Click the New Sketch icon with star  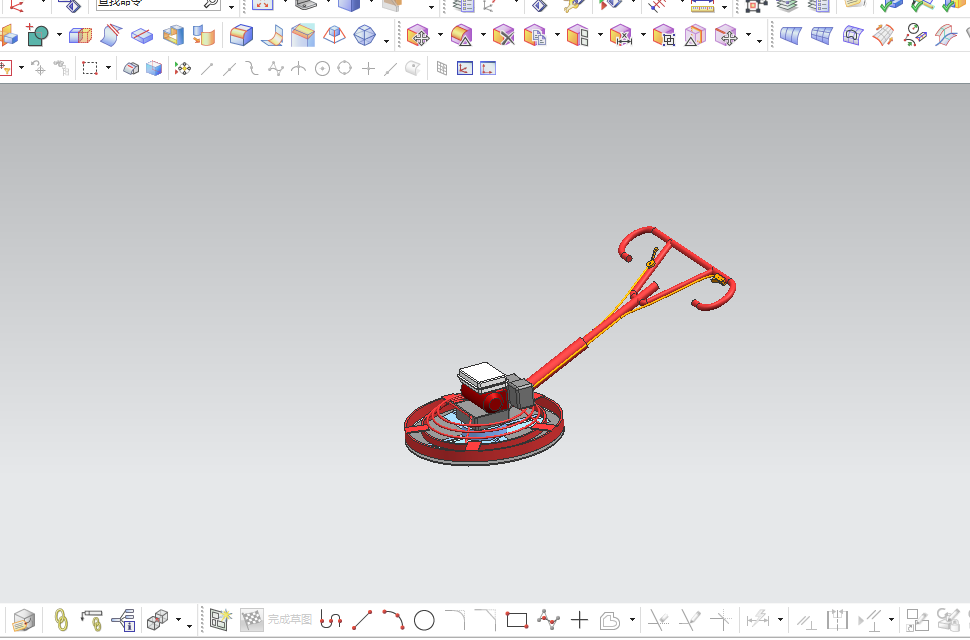coord(220,619)
